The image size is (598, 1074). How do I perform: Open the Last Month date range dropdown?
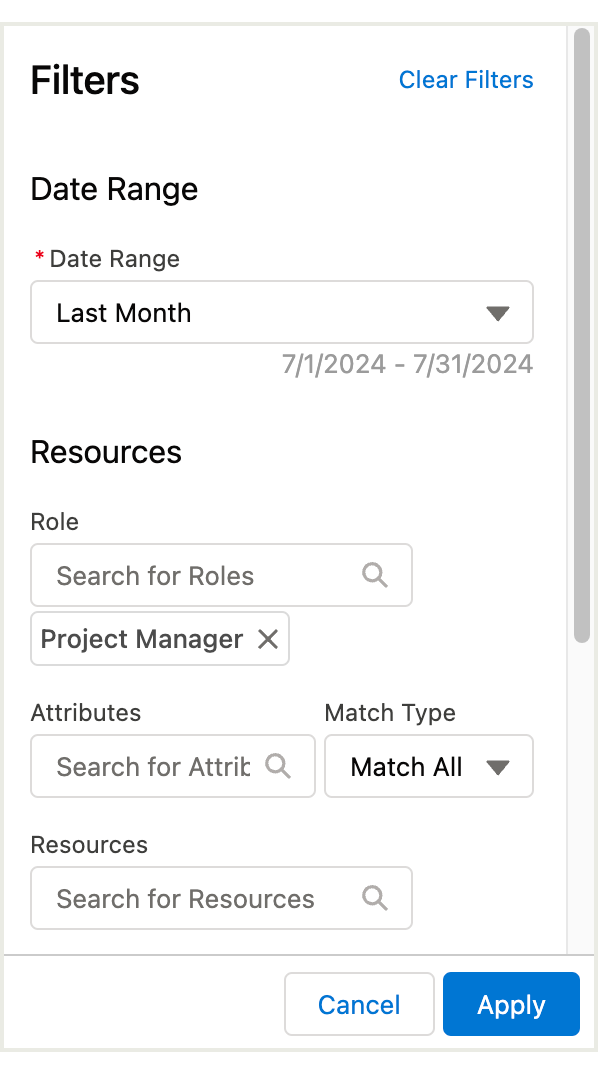click(282, 312)
